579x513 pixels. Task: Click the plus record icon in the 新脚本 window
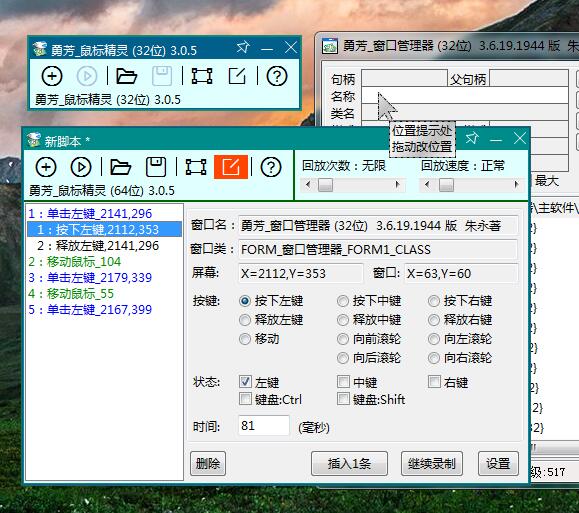tap(46, 167)
